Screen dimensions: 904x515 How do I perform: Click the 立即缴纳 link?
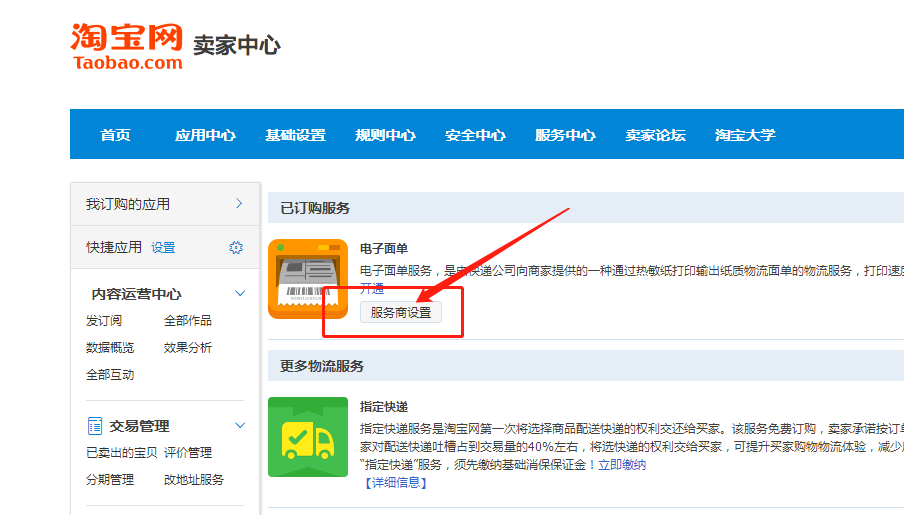(622, 465)
